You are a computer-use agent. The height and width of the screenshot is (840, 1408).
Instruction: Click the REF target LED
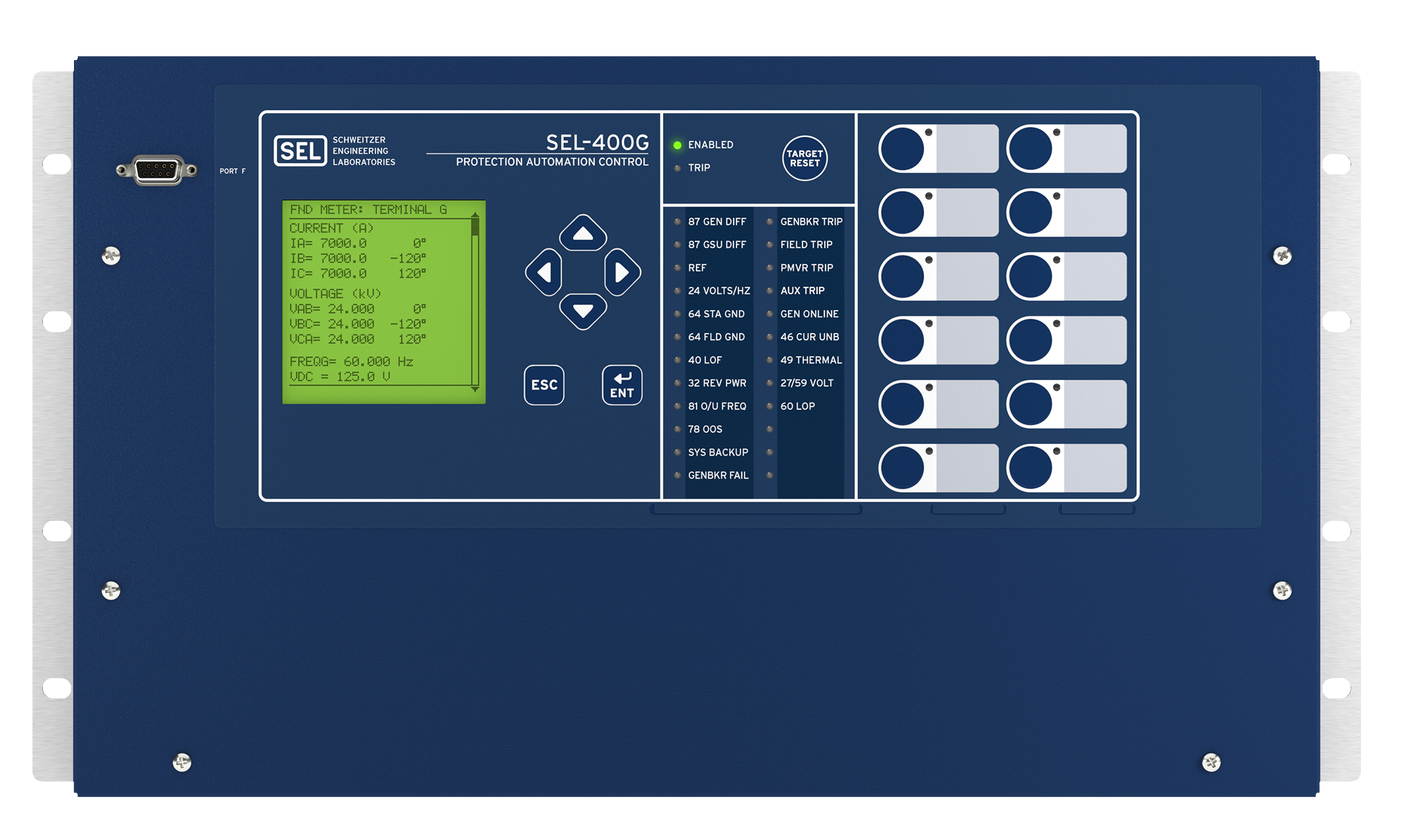point(678,268)
